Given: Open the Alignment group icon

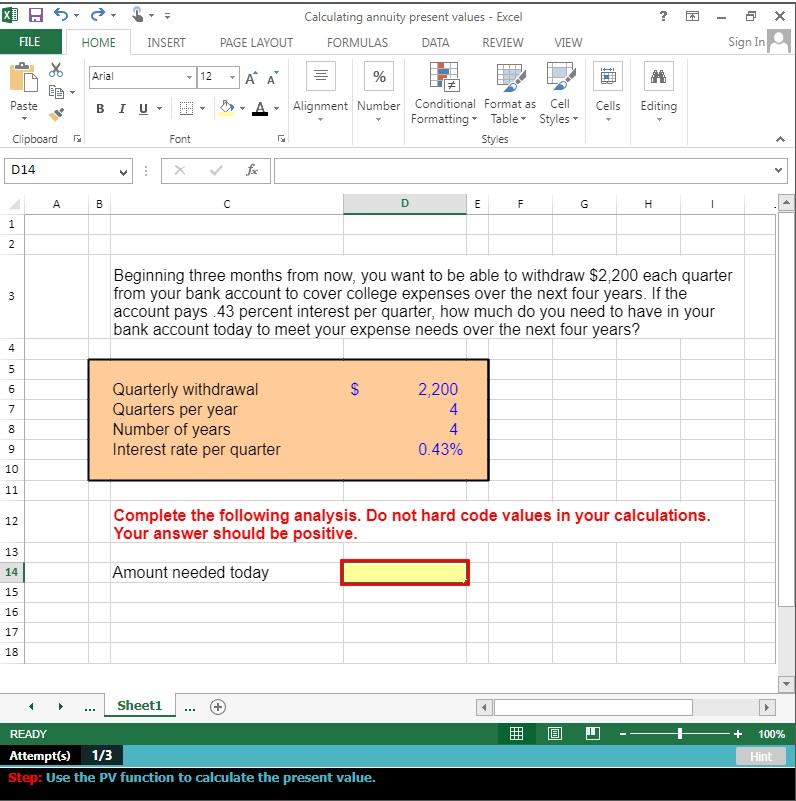Looking at the screenshot, I should coord(321,76).
